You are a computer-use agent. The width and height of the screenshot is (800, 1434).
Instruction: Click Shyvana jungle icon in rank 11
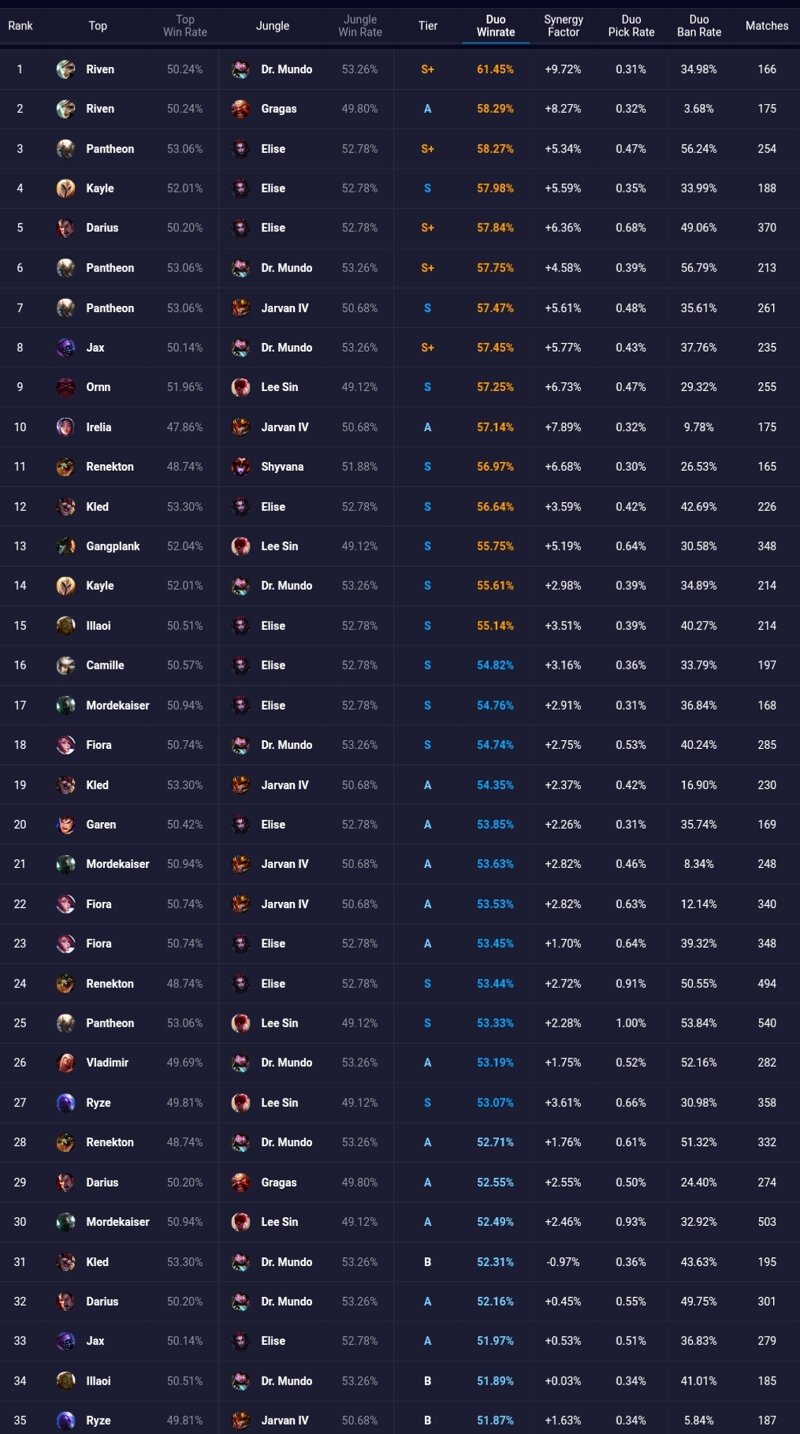[240, 467]
